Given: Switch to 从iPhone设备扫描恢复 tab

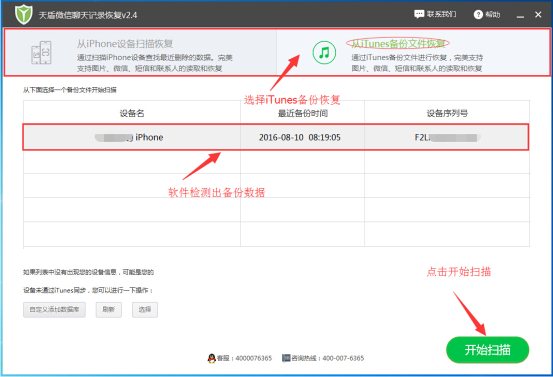Looking at the screenshot, I should click(141, 53).
